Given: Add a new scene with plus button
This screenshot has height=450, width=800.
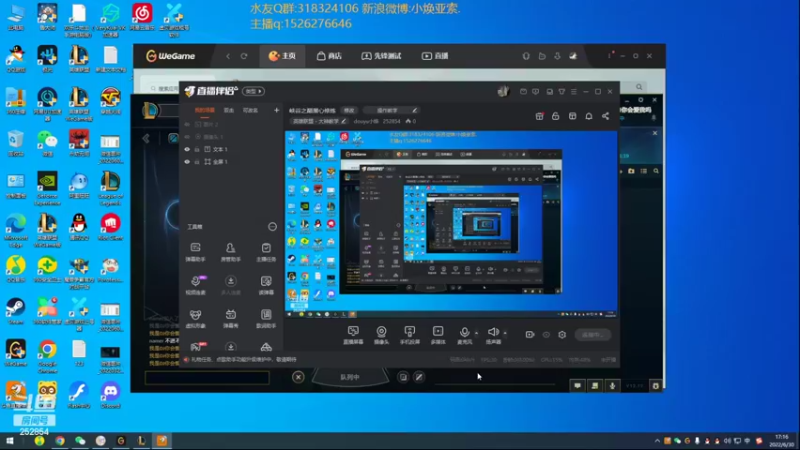Looking at the screenshot, I should coord(277,110).
